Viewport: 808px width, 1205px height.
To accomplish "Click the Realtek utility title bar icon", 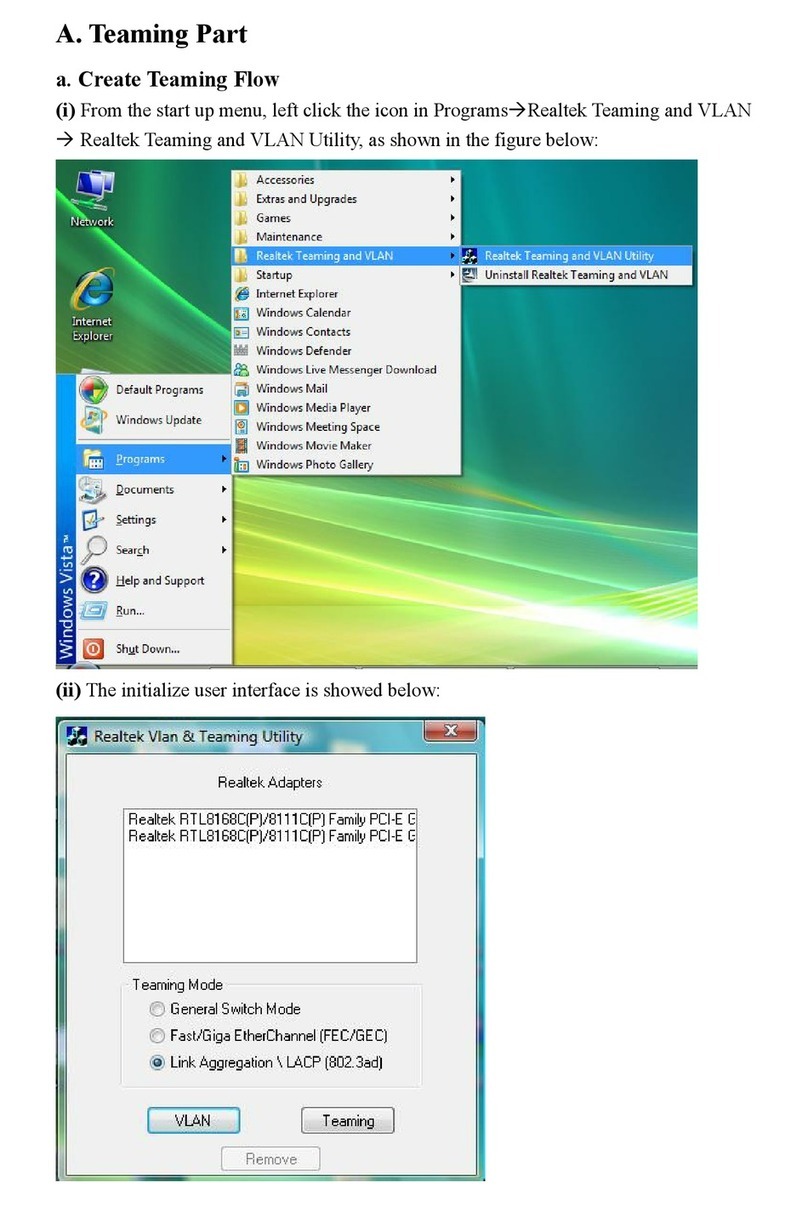I will pos(76,736).
